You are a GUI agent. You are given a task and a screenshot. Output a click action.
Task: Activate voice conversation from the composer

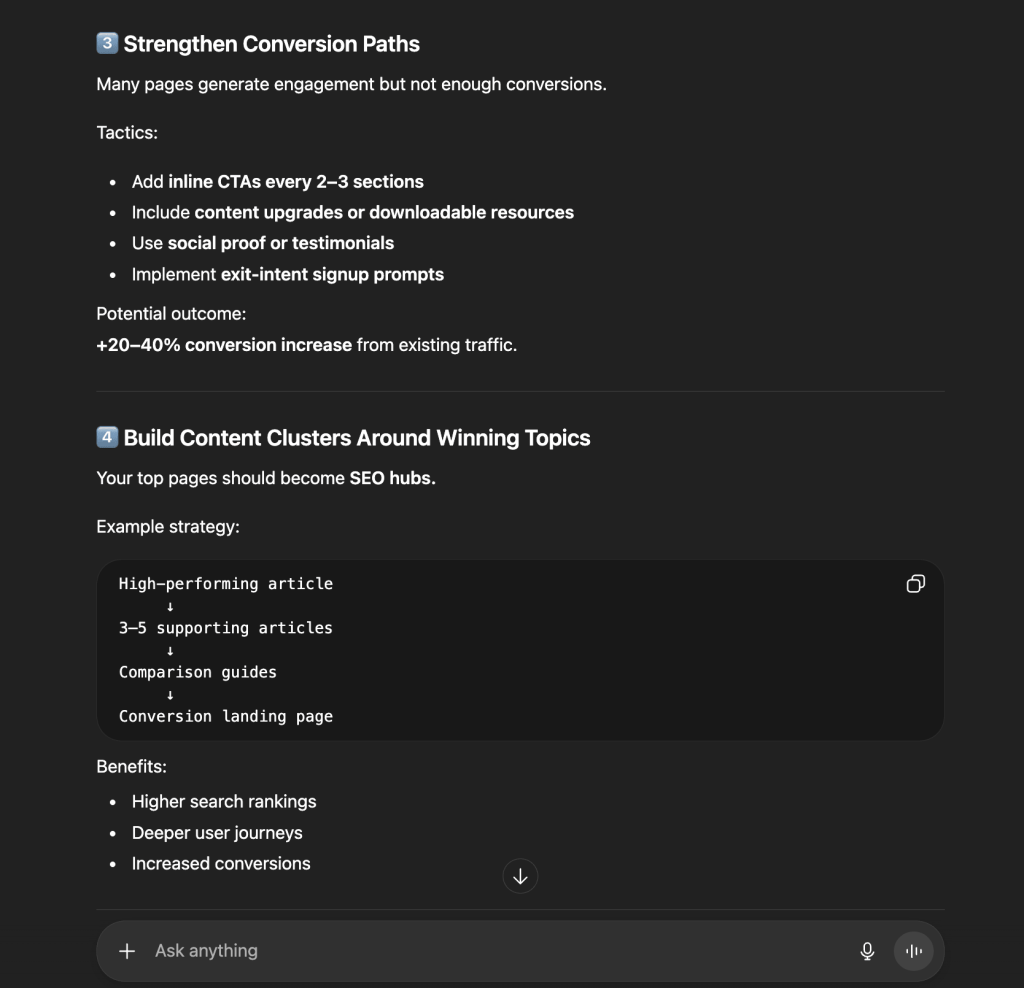click(x=913, y=951)
